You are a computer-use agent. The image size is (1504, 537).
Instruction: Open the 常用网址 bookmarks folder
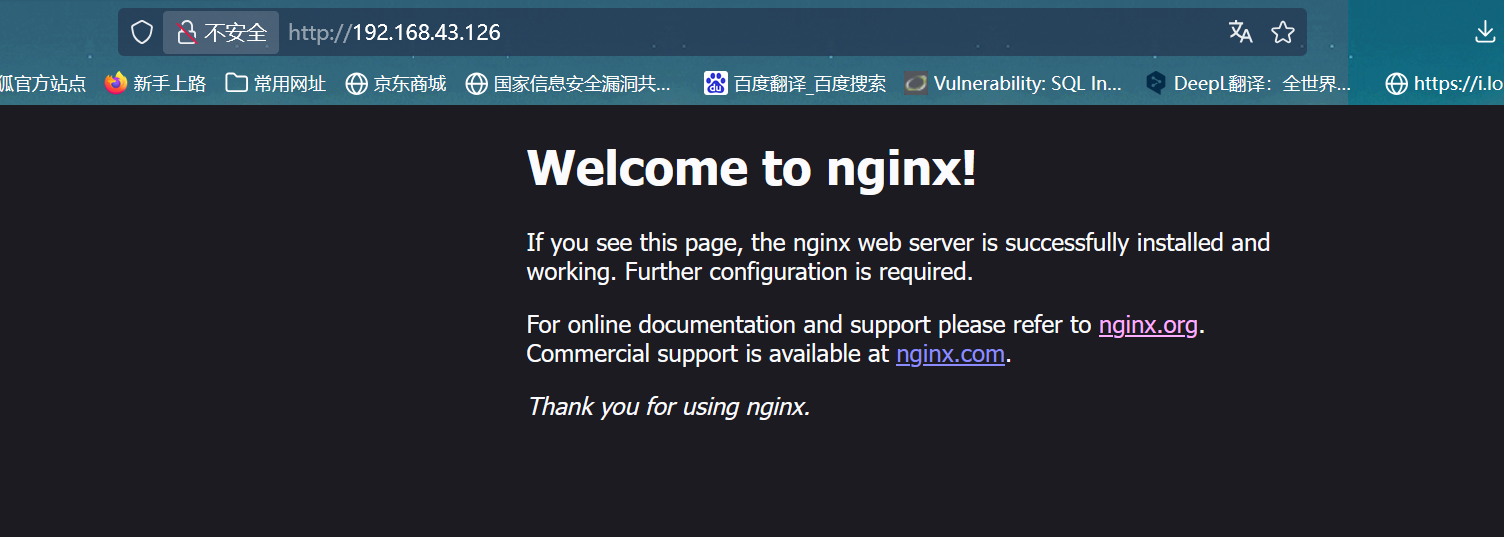pyautogui.click(x=275, y=84)
